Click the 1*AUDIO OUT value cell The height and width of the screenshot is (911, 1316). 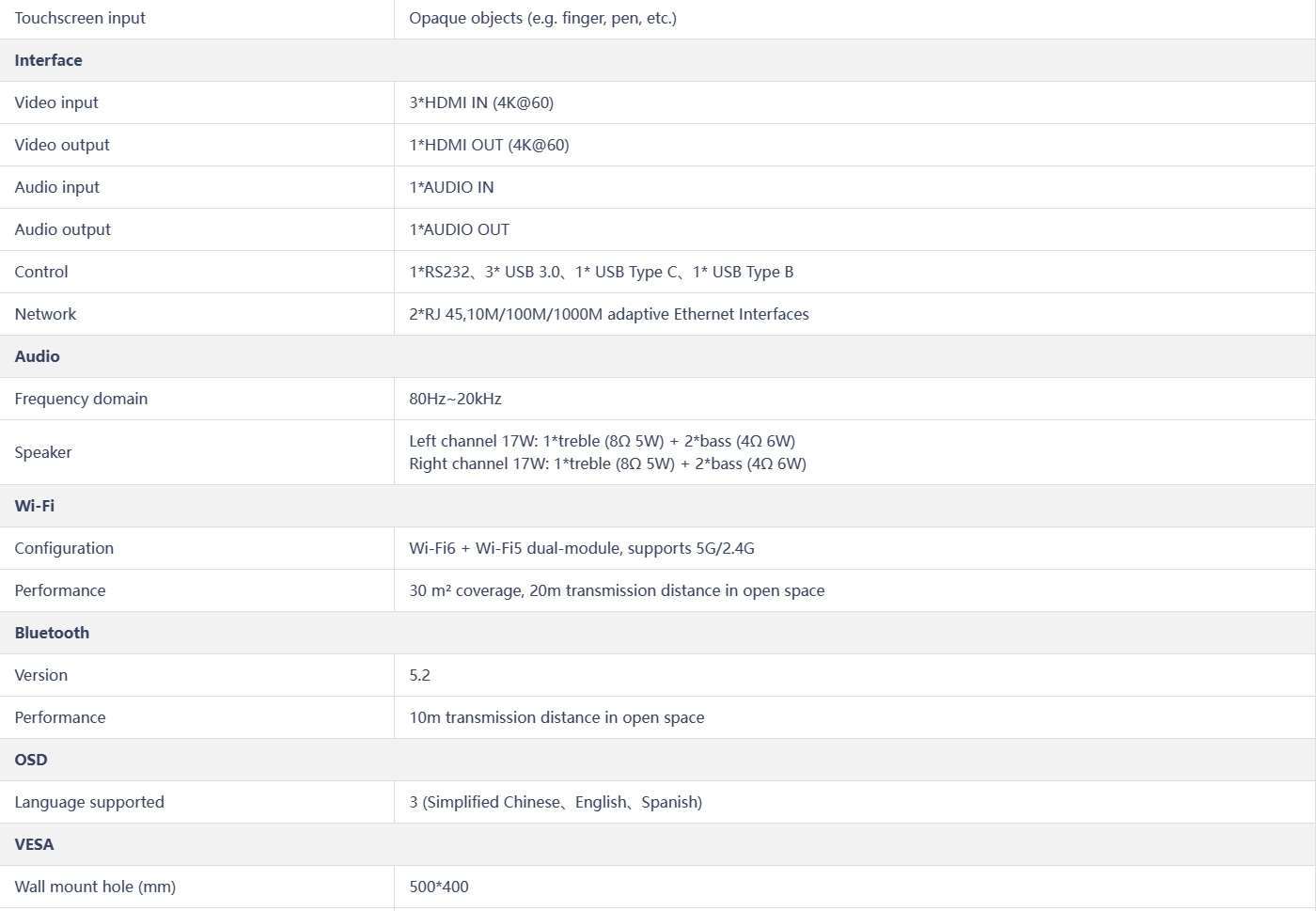[854, 229]
